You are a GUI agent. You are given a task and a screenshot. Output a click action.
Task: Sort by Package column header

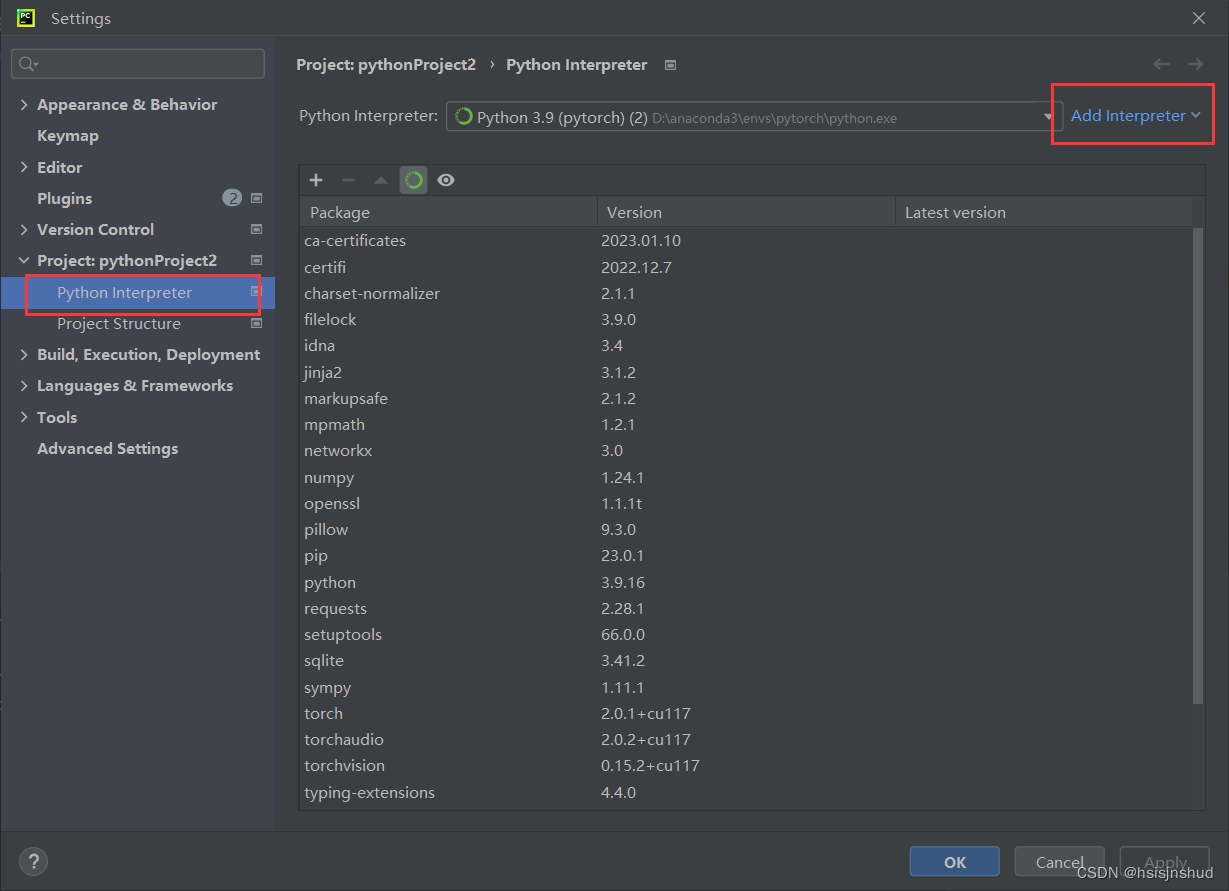point(448,212)
